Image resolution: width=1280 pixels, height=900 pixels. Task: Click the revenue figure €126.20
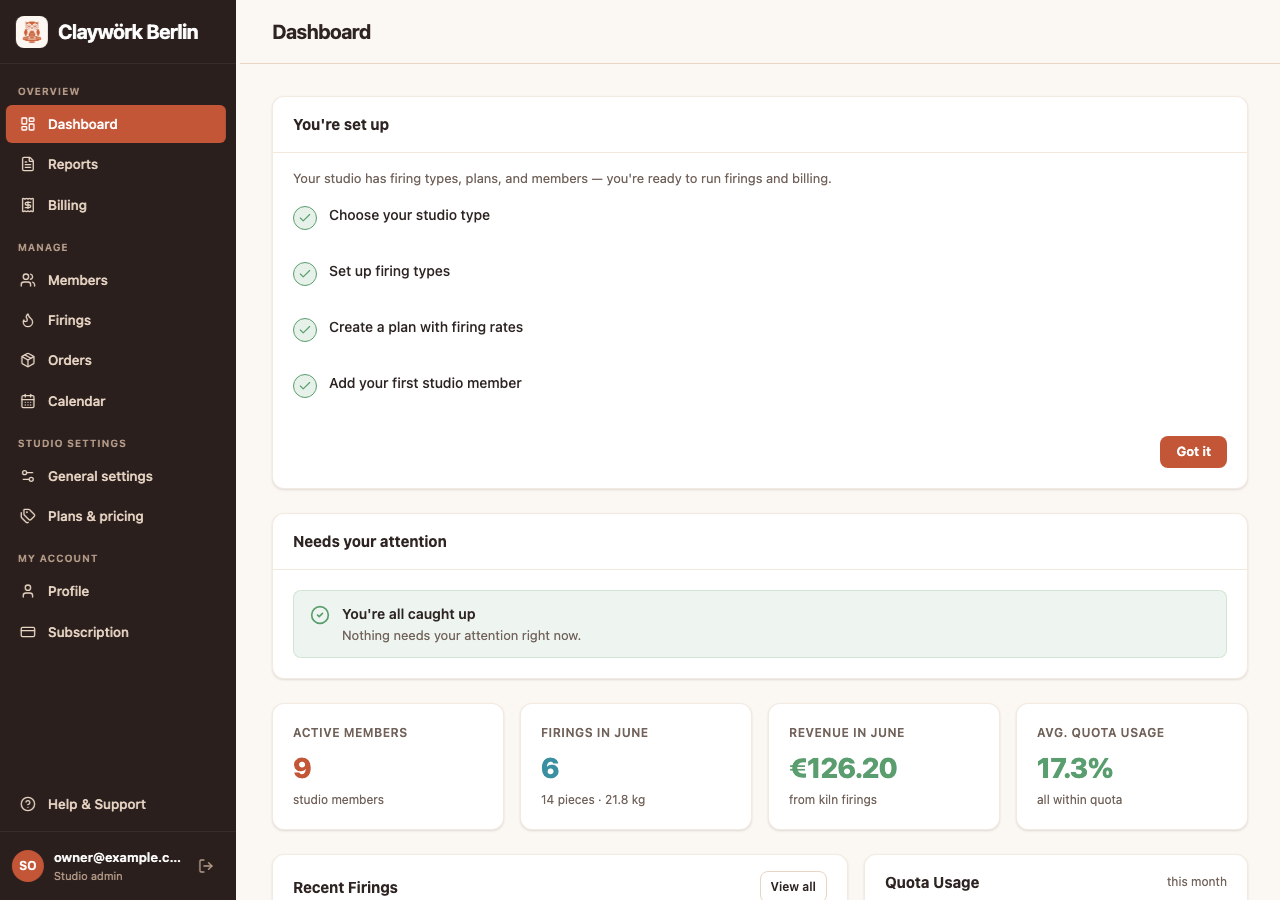843,768
